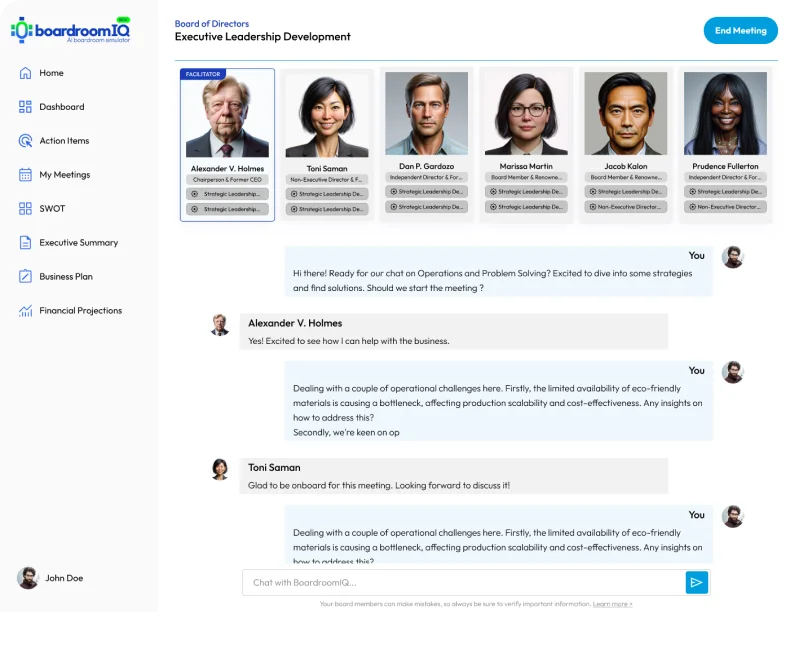Open Executive Summary page
812x645 pixels.
(79, 242)
